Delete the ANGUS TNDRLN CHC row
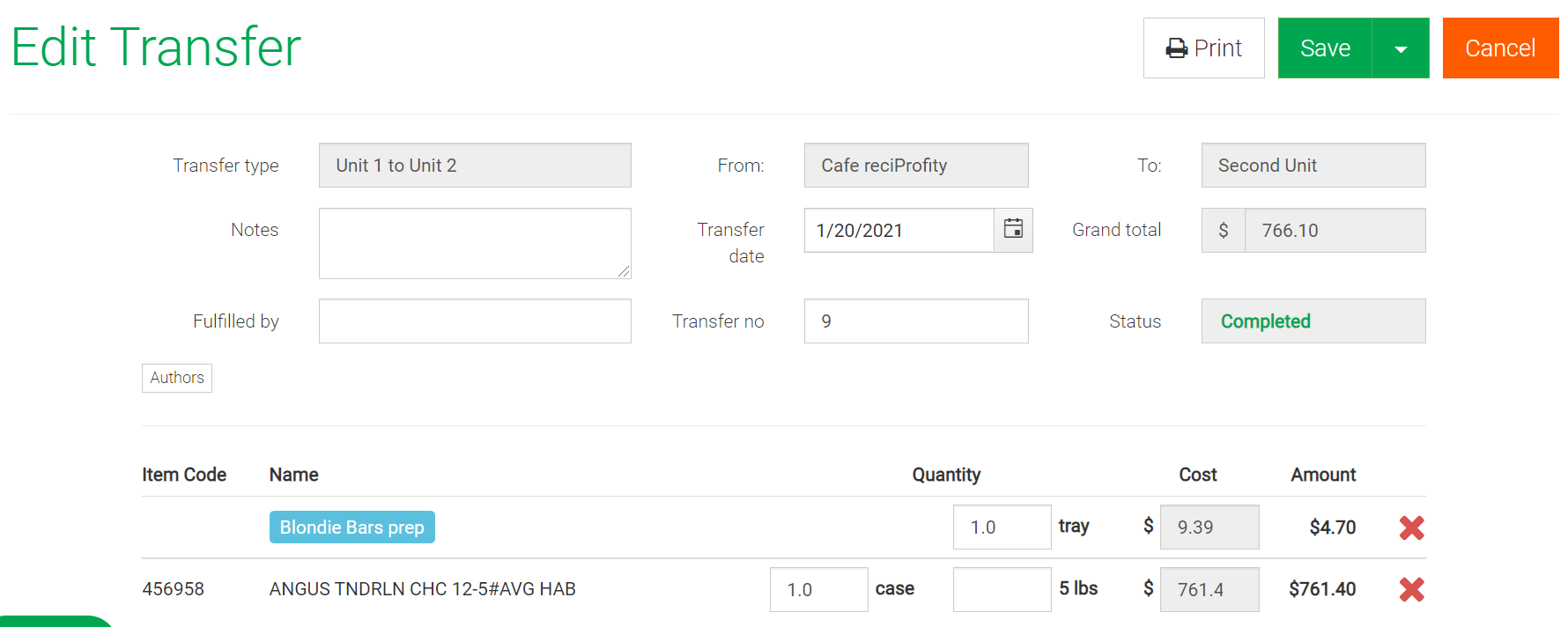Screen dimensions: 1568x627 point(1411,589)
